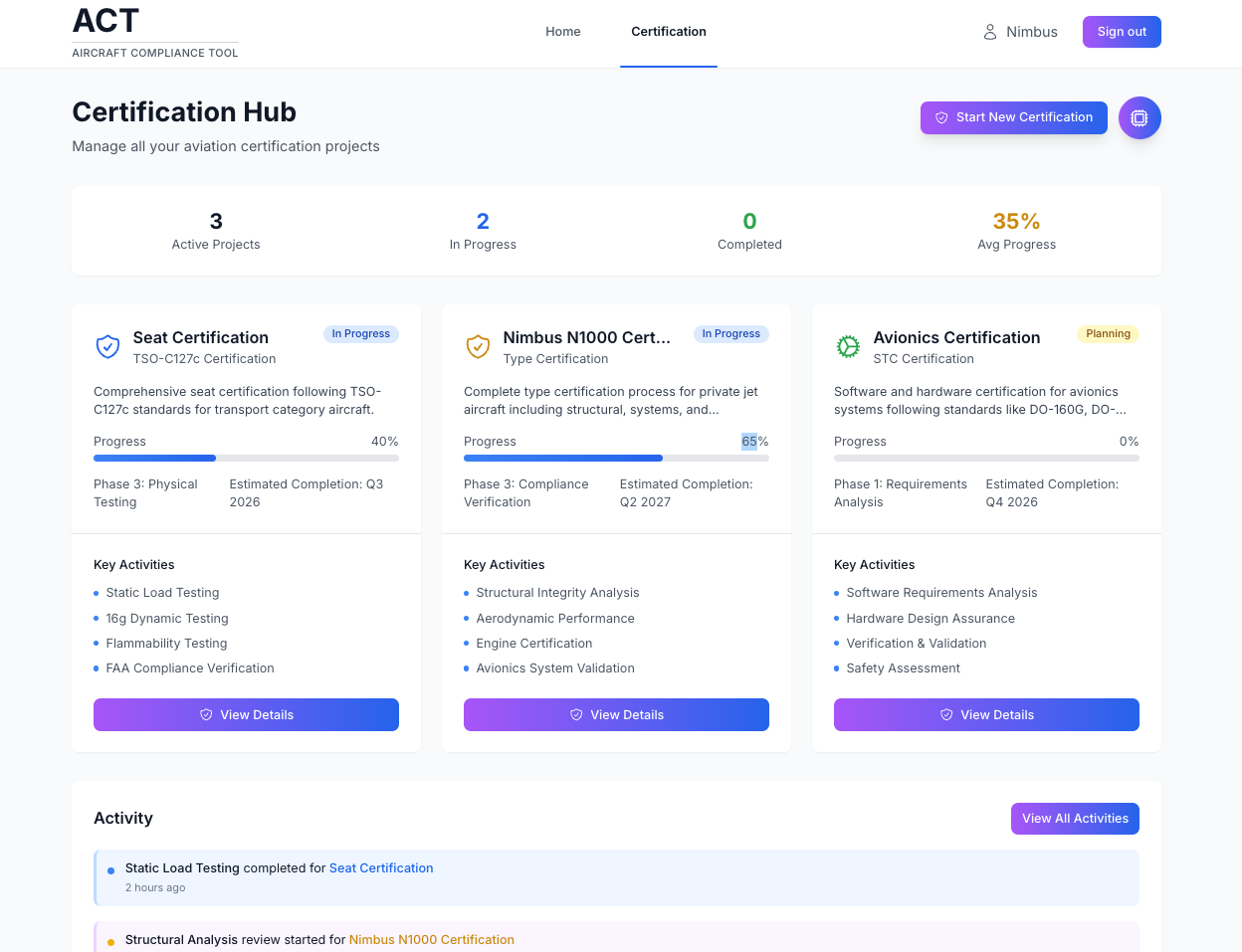View details for Avionics Certification
Viewport: 1242px width, 952px height.
986,714
